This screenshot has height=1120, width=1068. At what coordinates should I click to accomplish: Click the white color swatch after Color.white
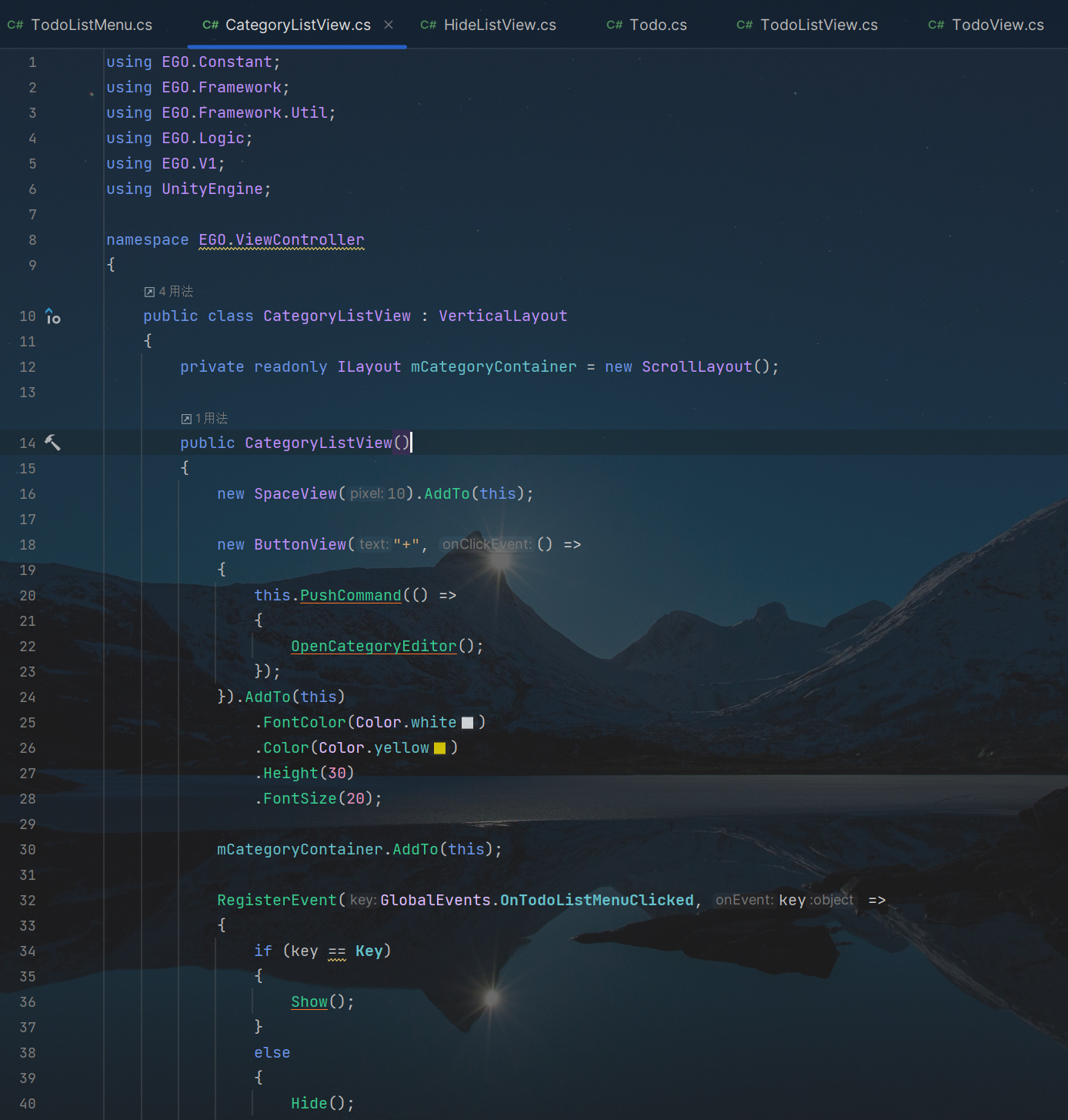467,723
